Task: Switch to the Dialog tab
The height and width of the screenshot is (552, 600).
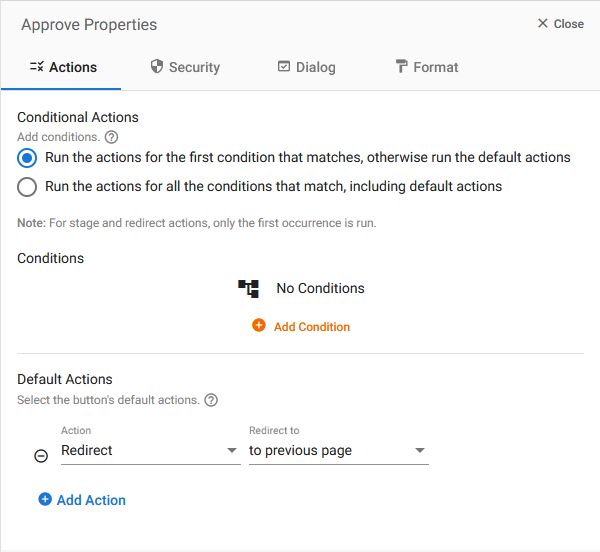Action: coord(307,67)
